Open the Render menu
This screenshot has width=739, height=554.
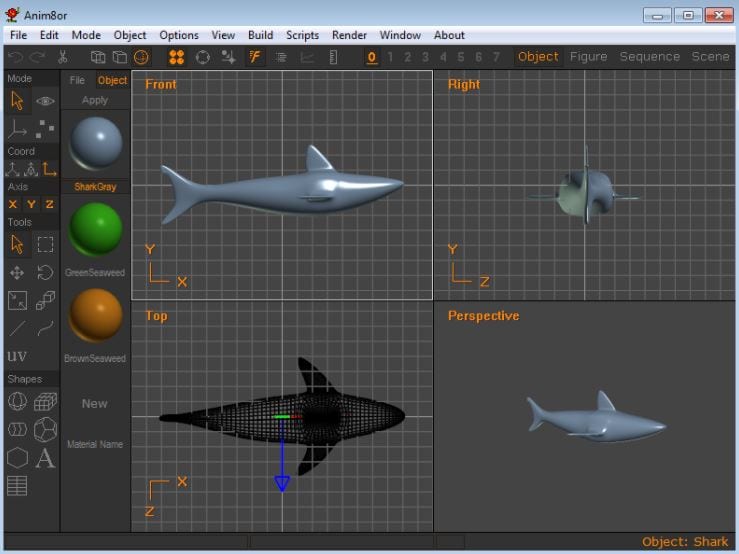coord(349,35)
